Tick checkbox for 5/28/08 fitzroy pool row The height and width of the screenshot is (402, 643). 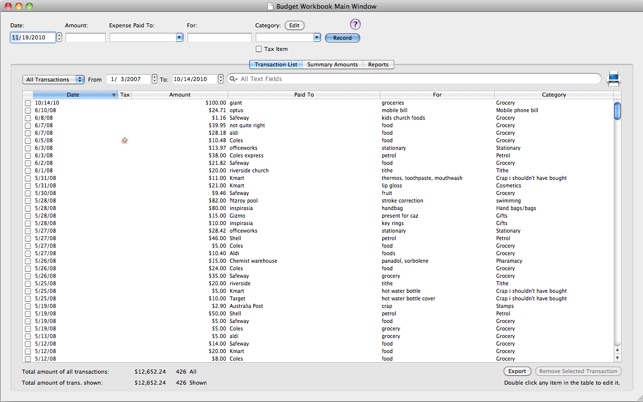pyautogui.click(x=28, y=201)
